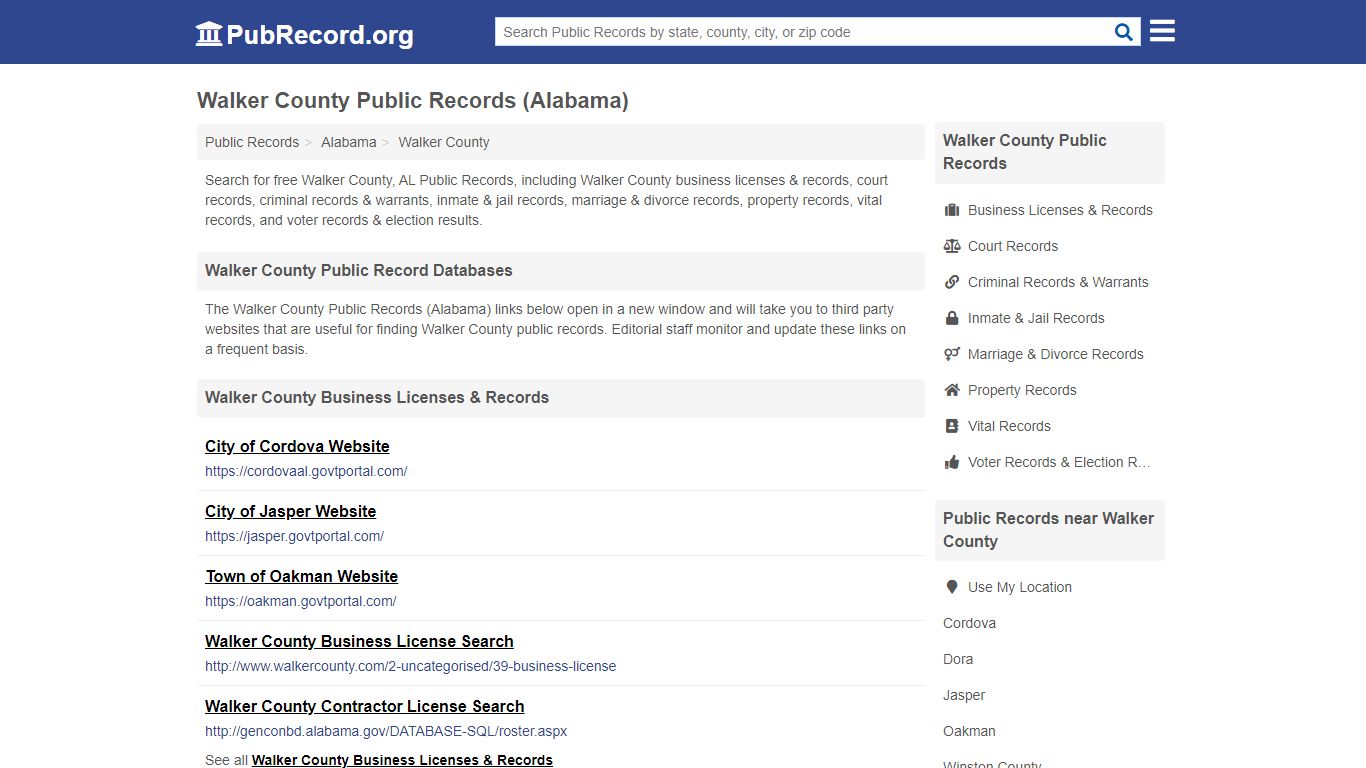Open the hamburger menu icon
Image resolution: width=1366 pixels, height=768 pixels.
1162,31
